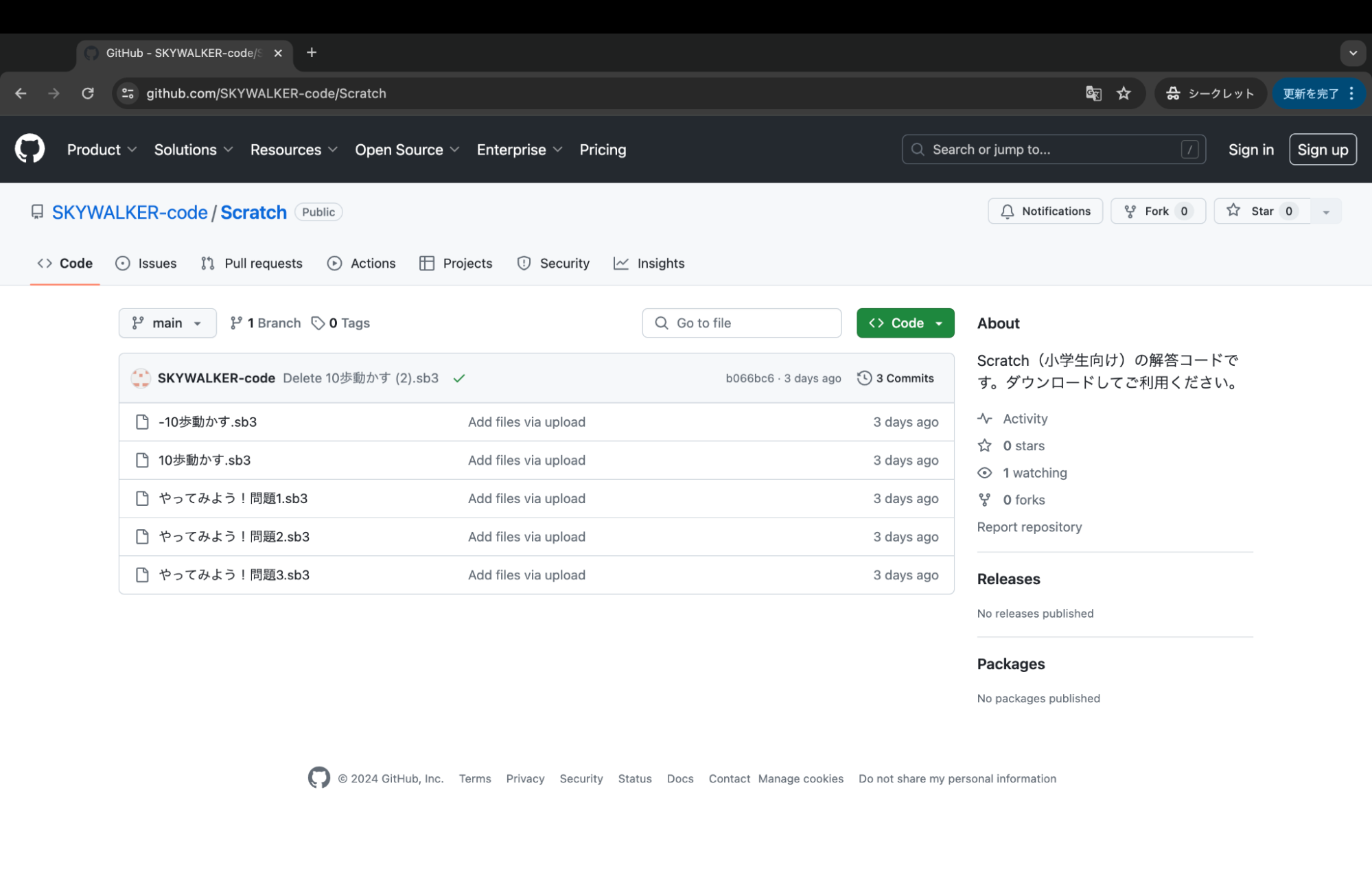Focus the Search or jump to field
The image size is (1372, 893).
pos(1054,150)
